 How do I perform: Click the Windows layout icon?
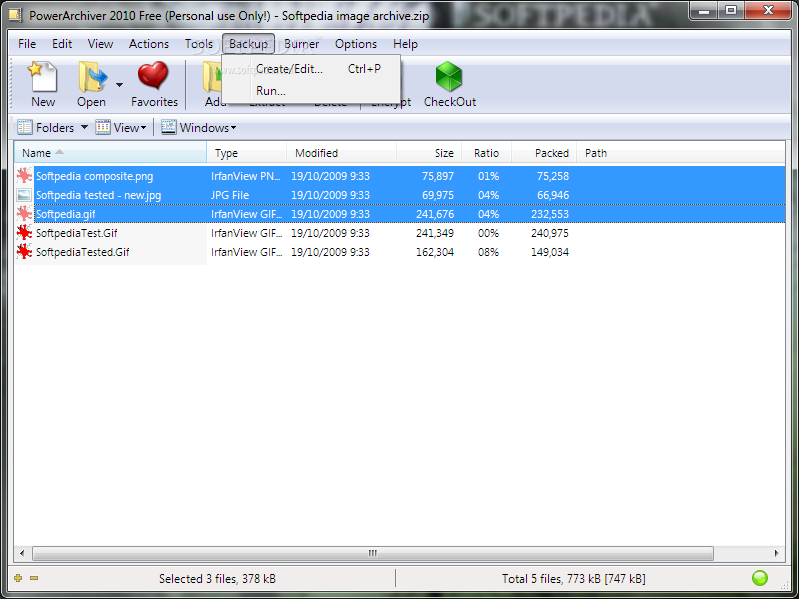169,127
